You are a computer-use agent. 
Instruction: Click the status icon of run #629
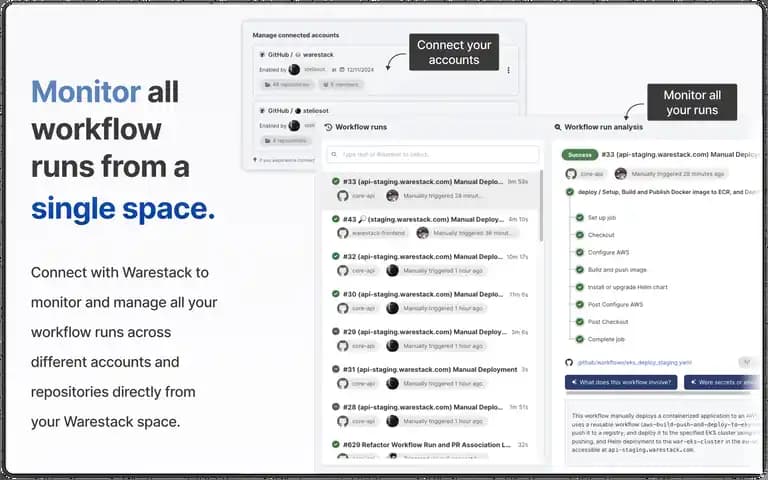click(x=336, y=444)
